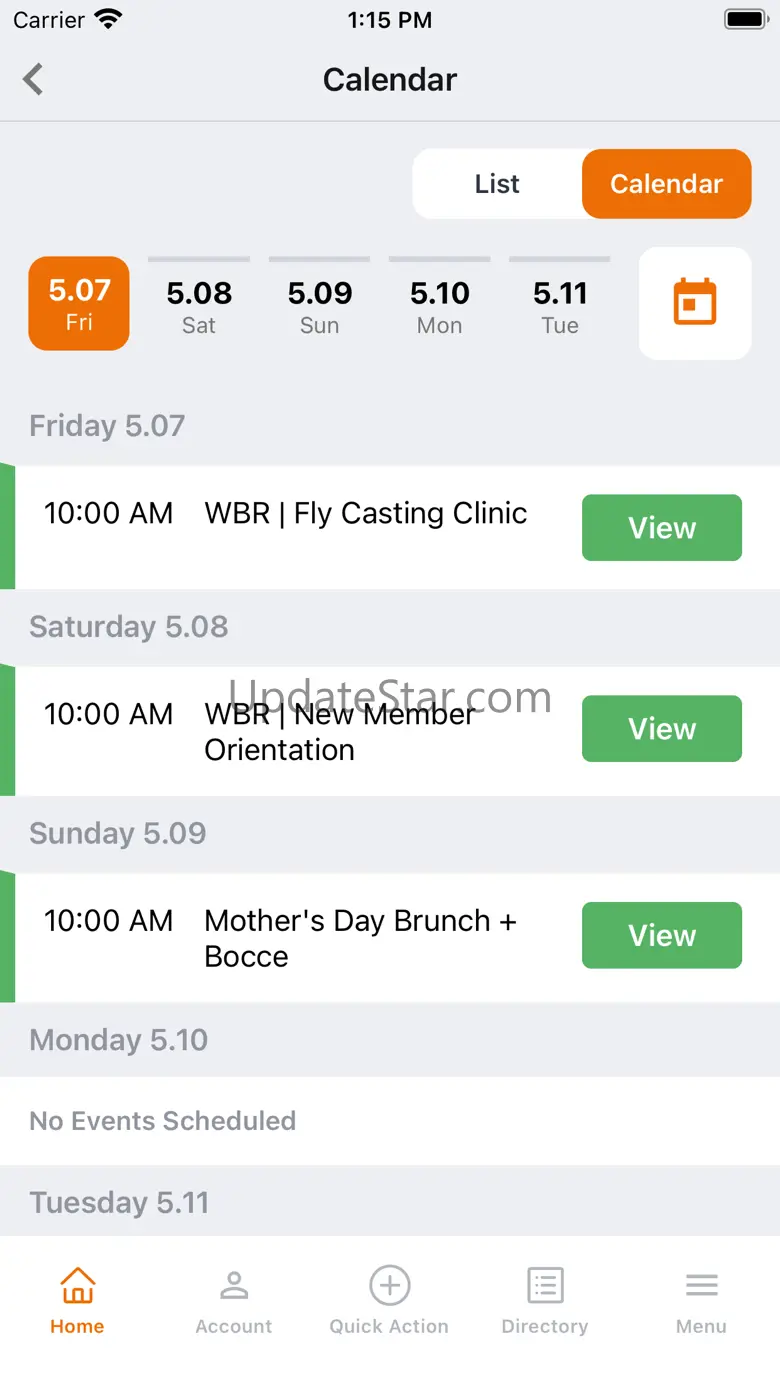The height and width of the screenshot is (1387, 780).
Task: Open the hamburger Menu icon
Action: click(x=701, y=1285)
